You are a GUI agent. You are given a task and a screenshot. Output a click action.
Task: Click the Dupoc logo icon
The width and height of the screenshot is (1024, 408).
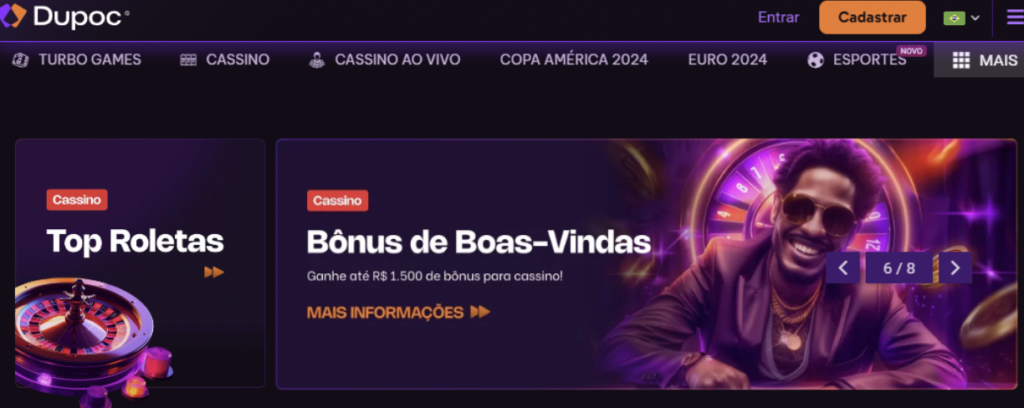tap(13, 16)
